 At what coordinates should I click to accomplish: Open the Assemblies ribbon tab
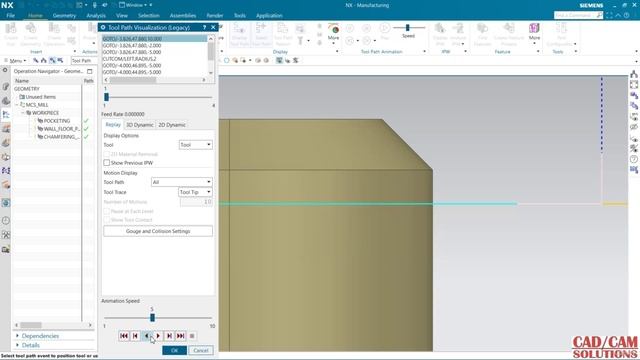[182, 16]
